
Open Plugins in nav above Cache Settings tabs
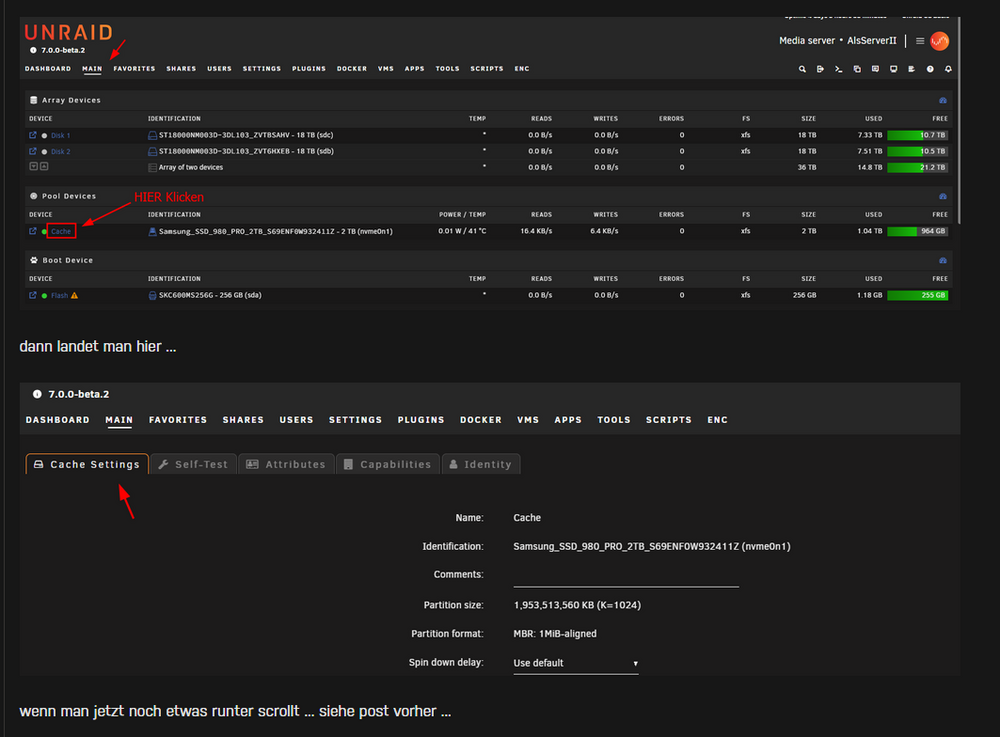(x=421, y=420)
